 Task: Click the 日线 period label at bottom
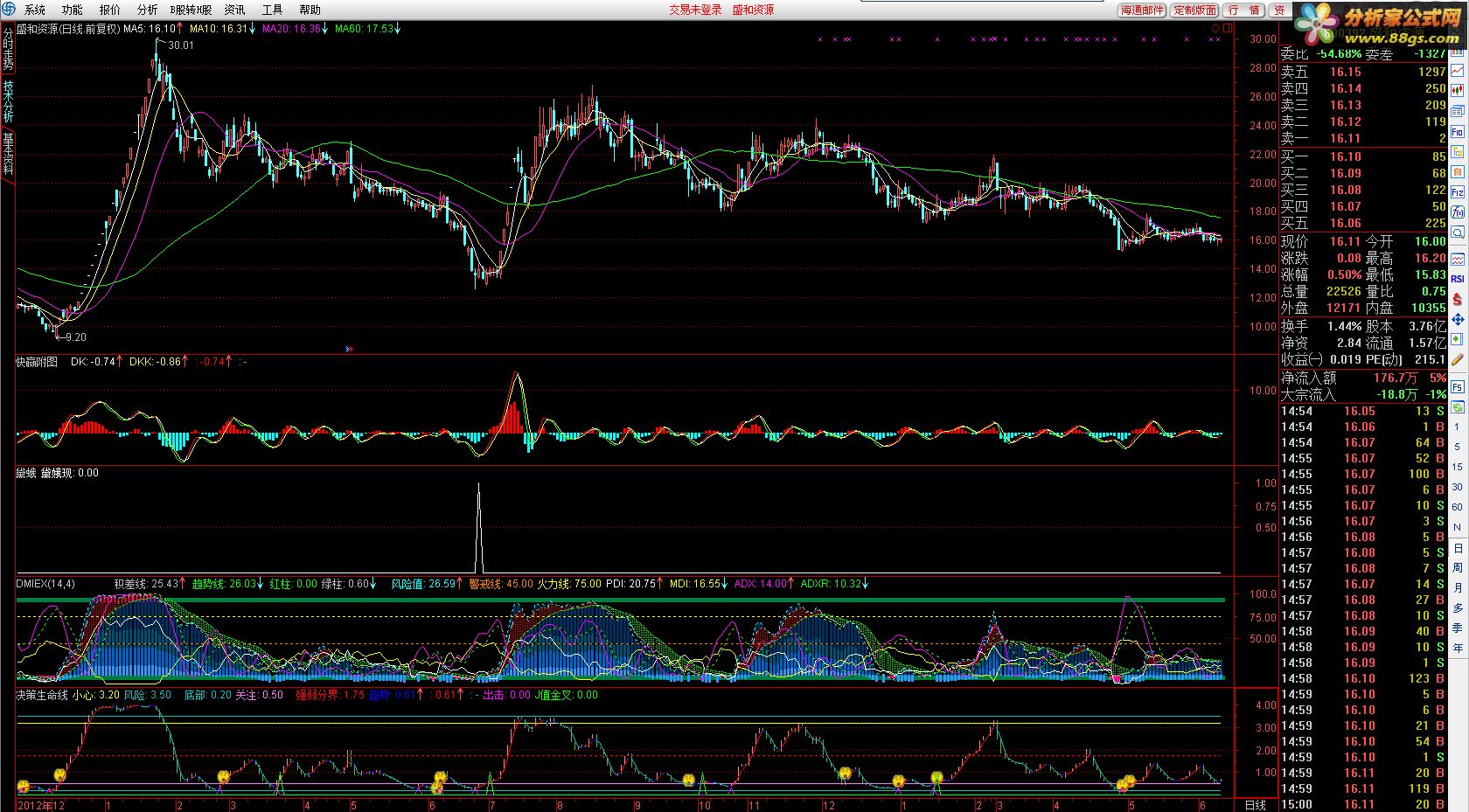coord(1255,805)
